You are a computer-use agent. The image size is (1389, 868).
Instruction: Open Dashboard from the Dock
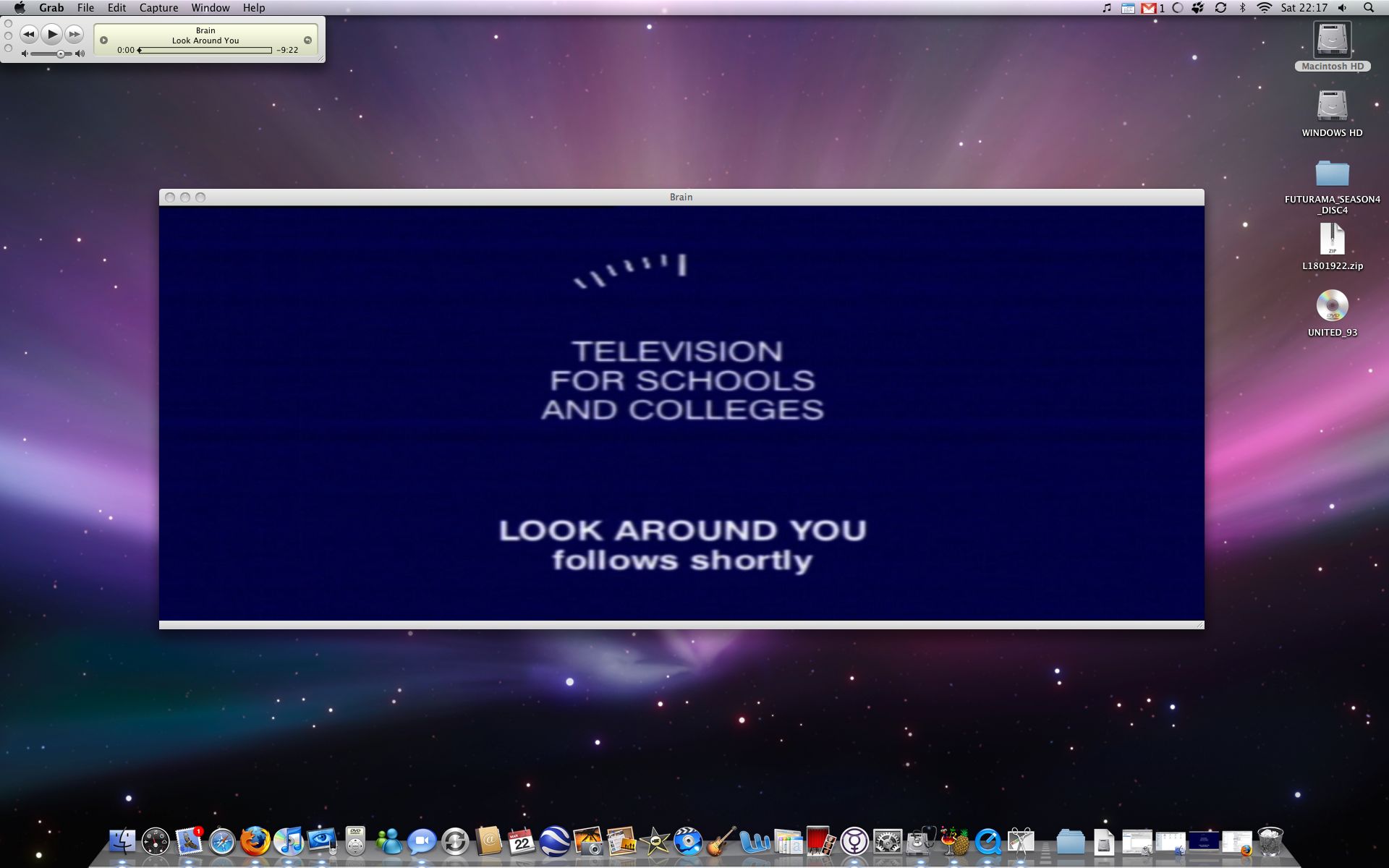click(156, 842)
